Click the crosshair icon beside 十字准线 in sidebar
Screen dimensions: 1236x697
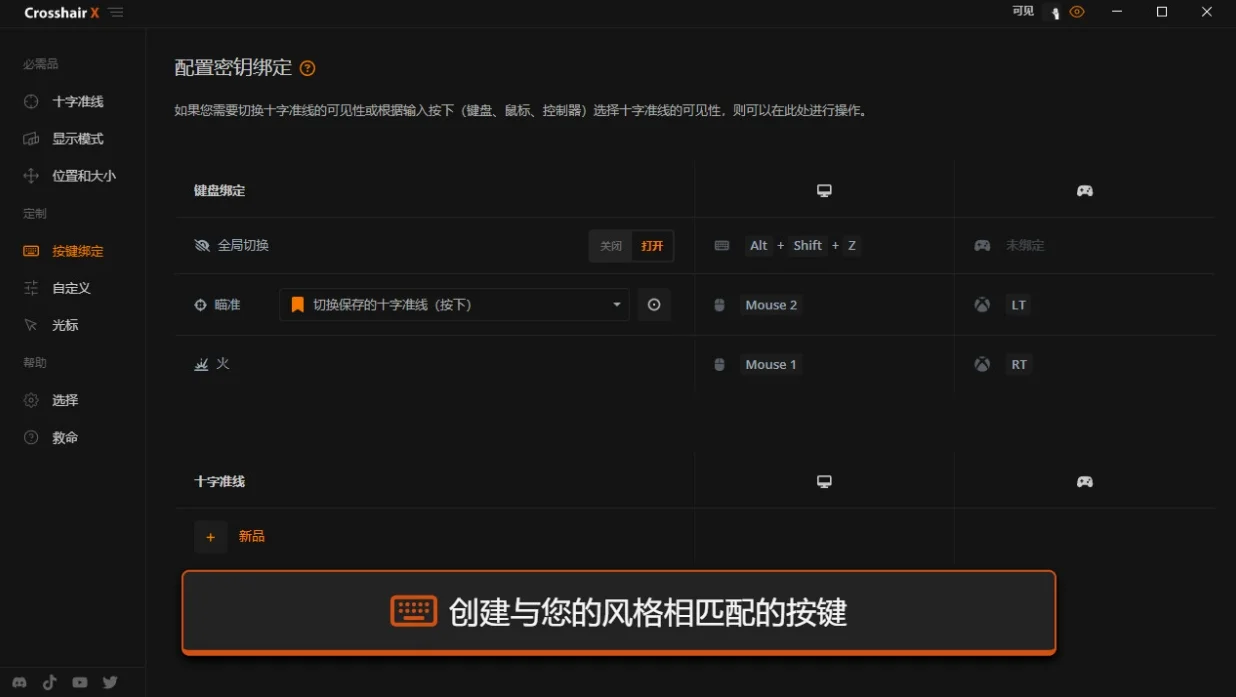pos(31,101)
